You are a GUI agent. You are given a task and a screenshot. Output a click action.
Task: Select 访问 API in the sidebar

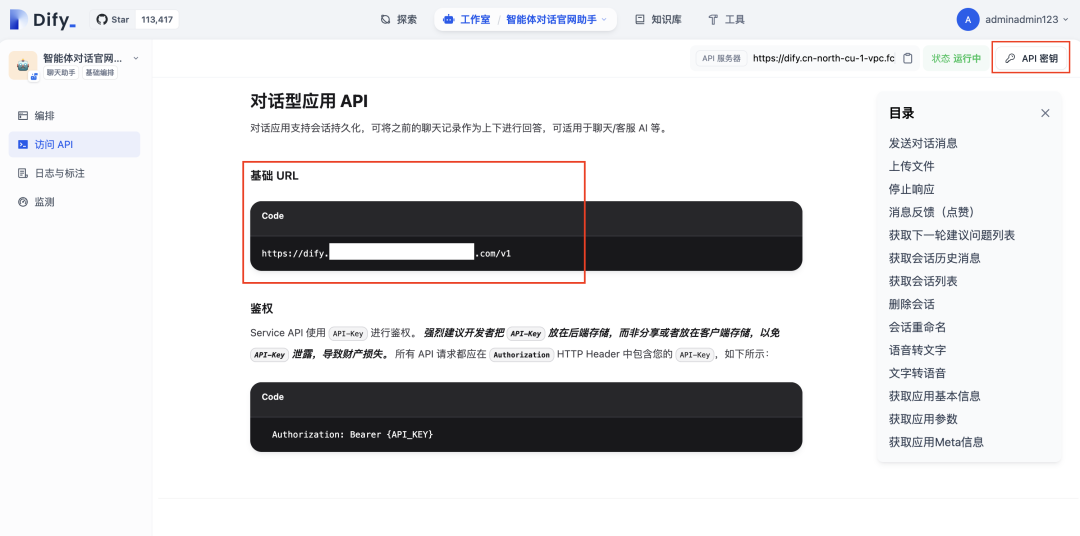click(74, 145)
